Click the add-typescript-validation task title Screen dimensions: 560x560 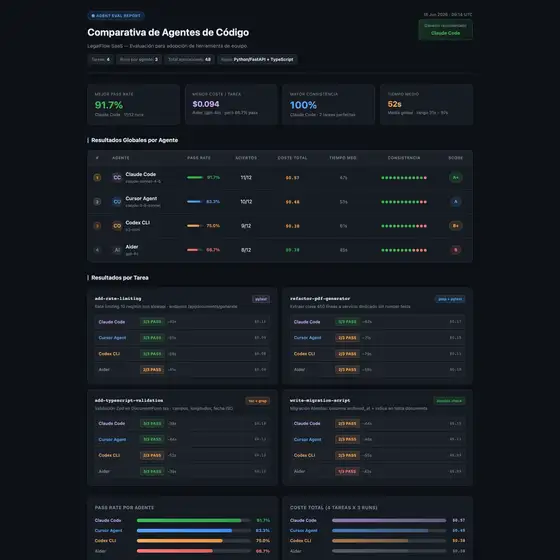[129, 400]
